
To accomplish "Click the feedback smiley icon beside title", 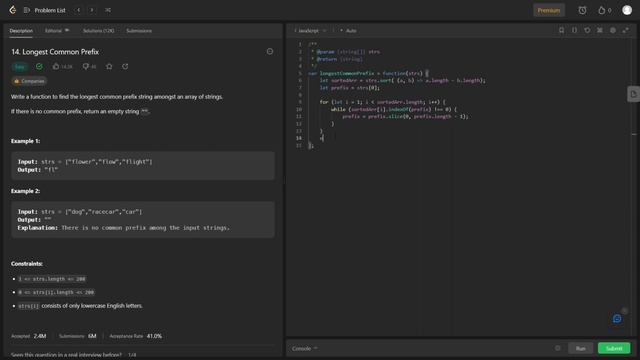I will [270, 51].
